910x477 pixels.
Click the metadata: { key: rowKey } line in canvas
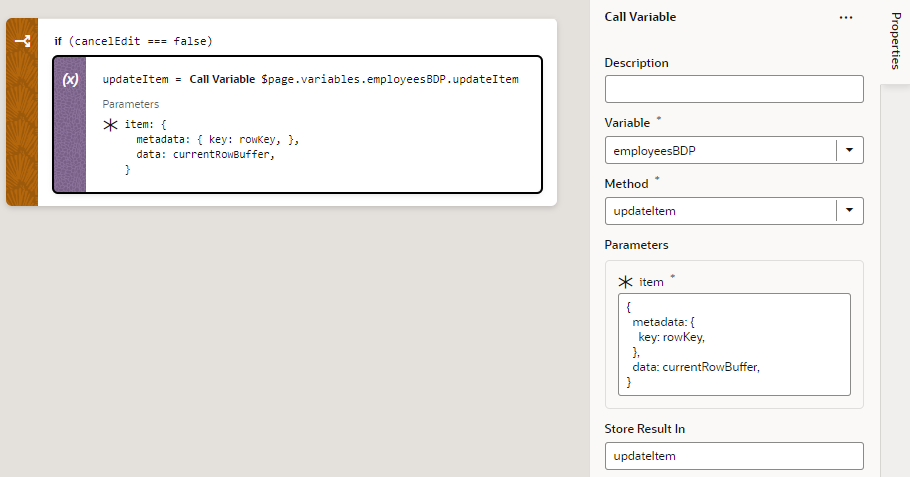coord(218,139)
